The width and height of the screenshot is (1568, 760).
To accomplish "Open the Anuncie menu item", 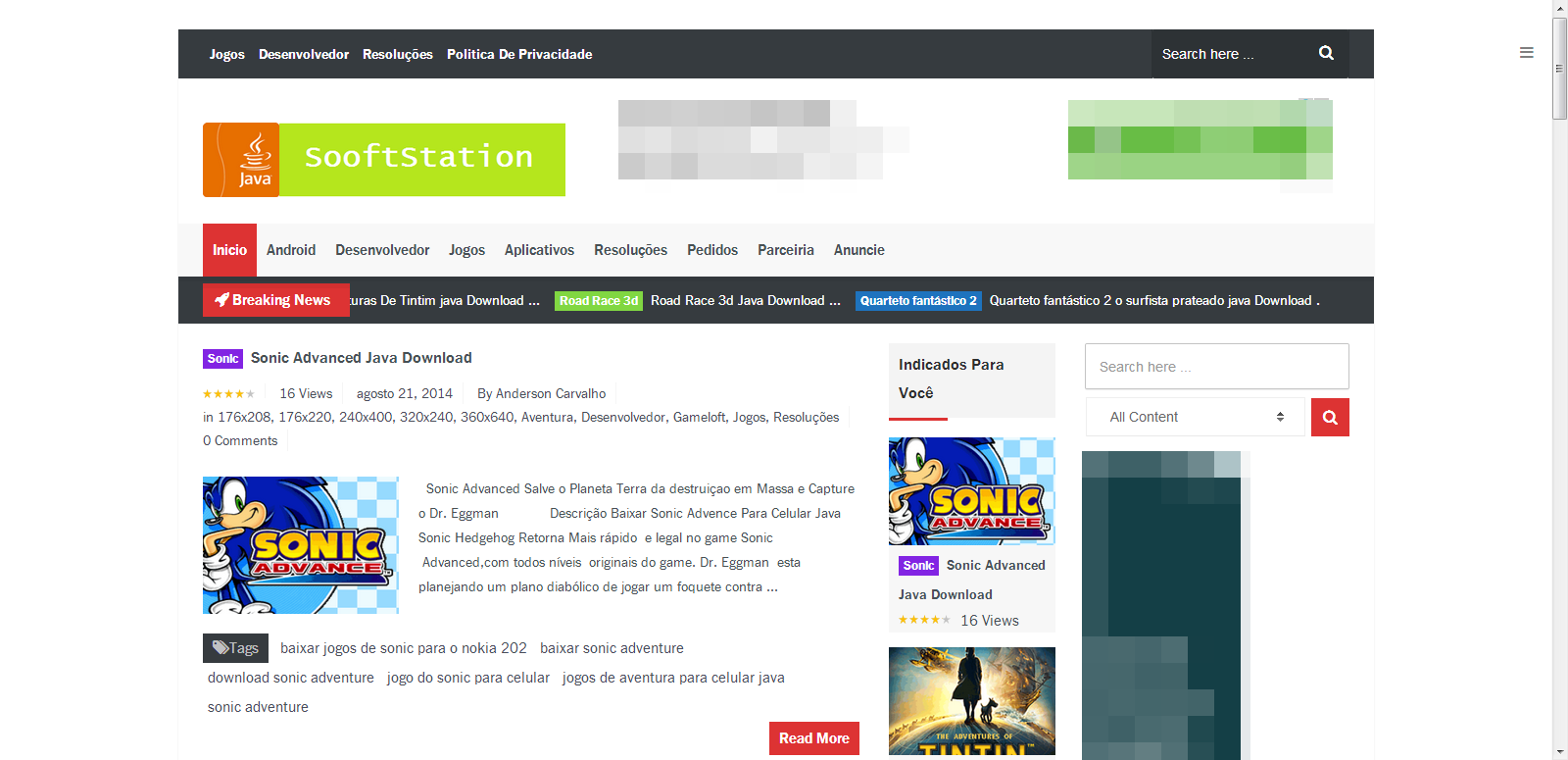I will coord(859,250).
